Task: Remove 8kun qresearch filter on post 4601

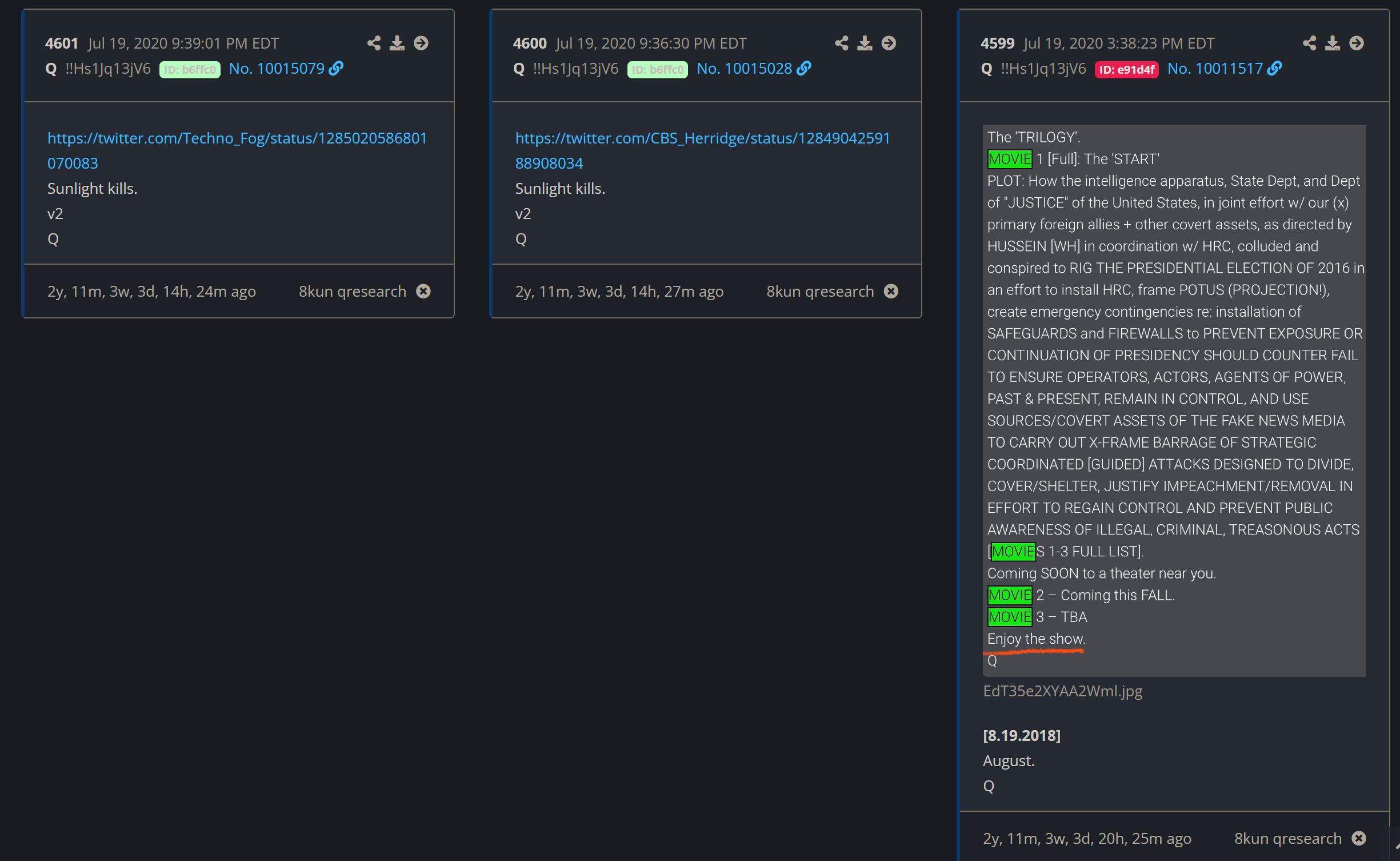Action: [423, 292]
